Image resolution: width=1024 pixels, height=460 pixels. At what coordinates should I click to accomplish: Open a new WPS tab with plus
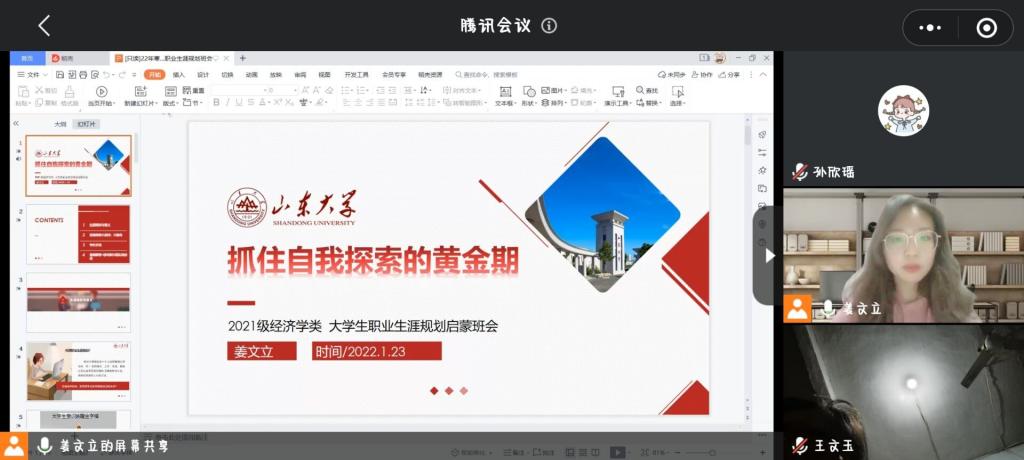tap(242, 58)
